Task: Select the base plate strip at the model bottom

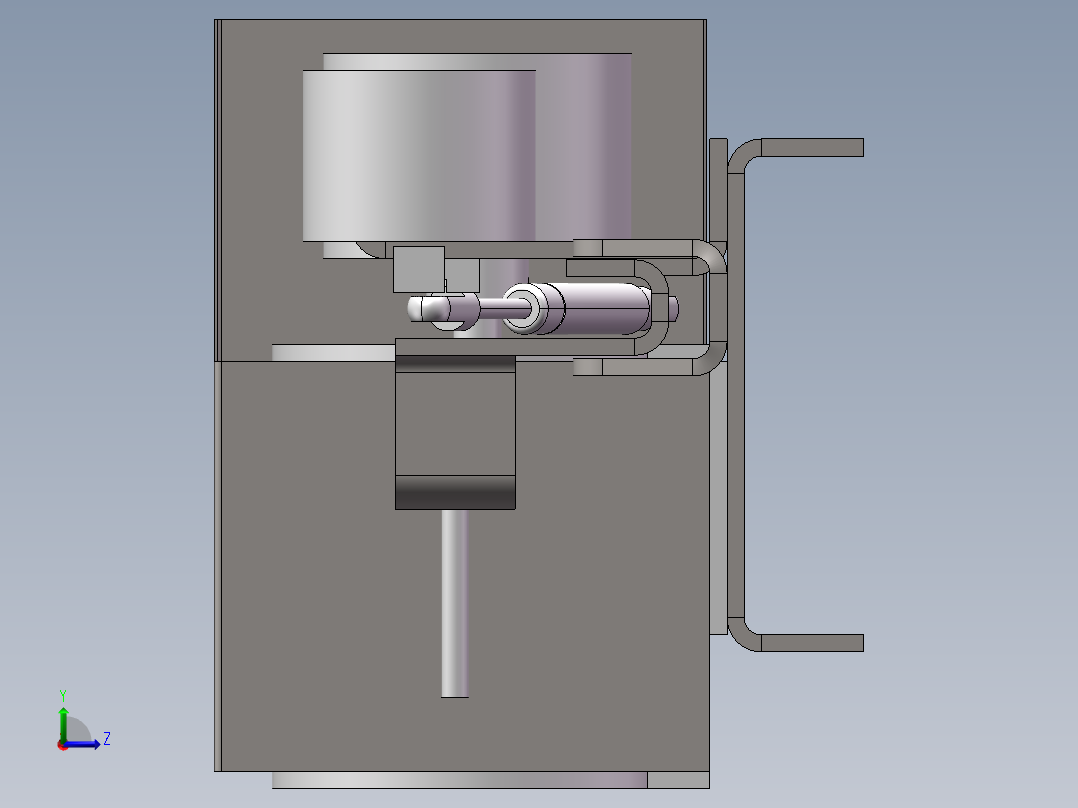Action: tap(490, 780)
